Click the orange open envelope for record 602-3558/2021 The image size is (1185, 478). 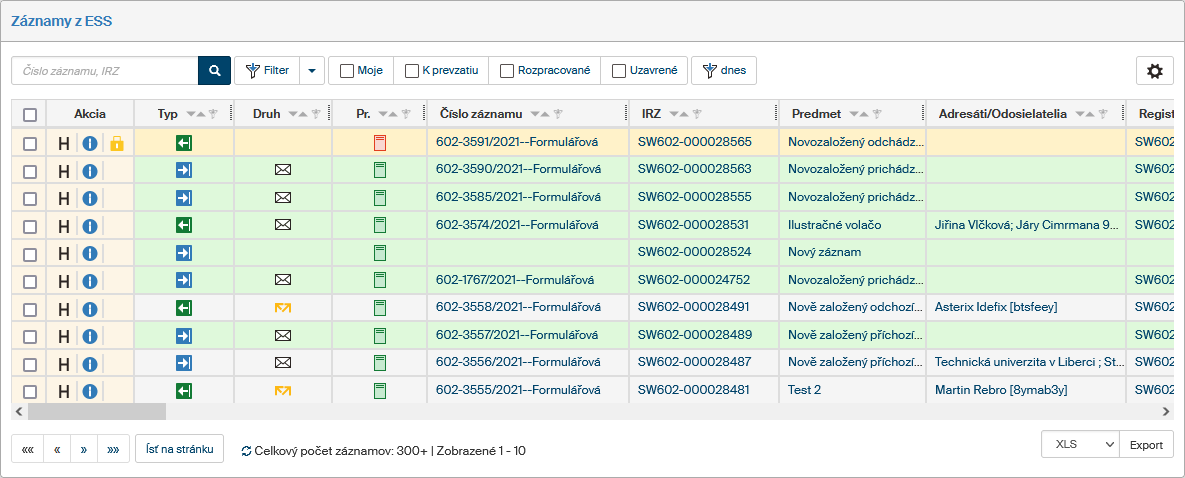[282, 307]
